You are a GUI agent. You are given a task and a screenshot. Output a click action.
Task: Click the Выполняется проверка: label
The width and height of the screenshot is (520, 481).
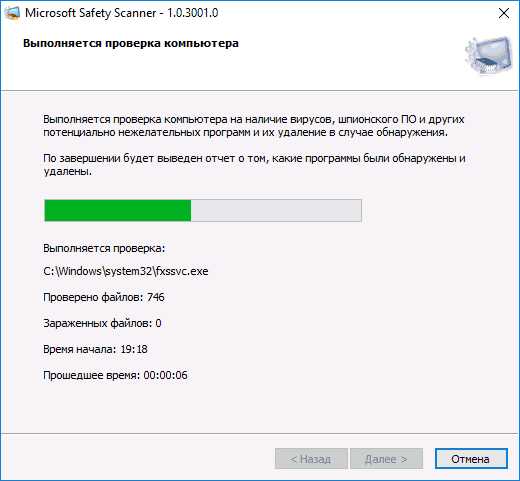(x=104, y=248)
